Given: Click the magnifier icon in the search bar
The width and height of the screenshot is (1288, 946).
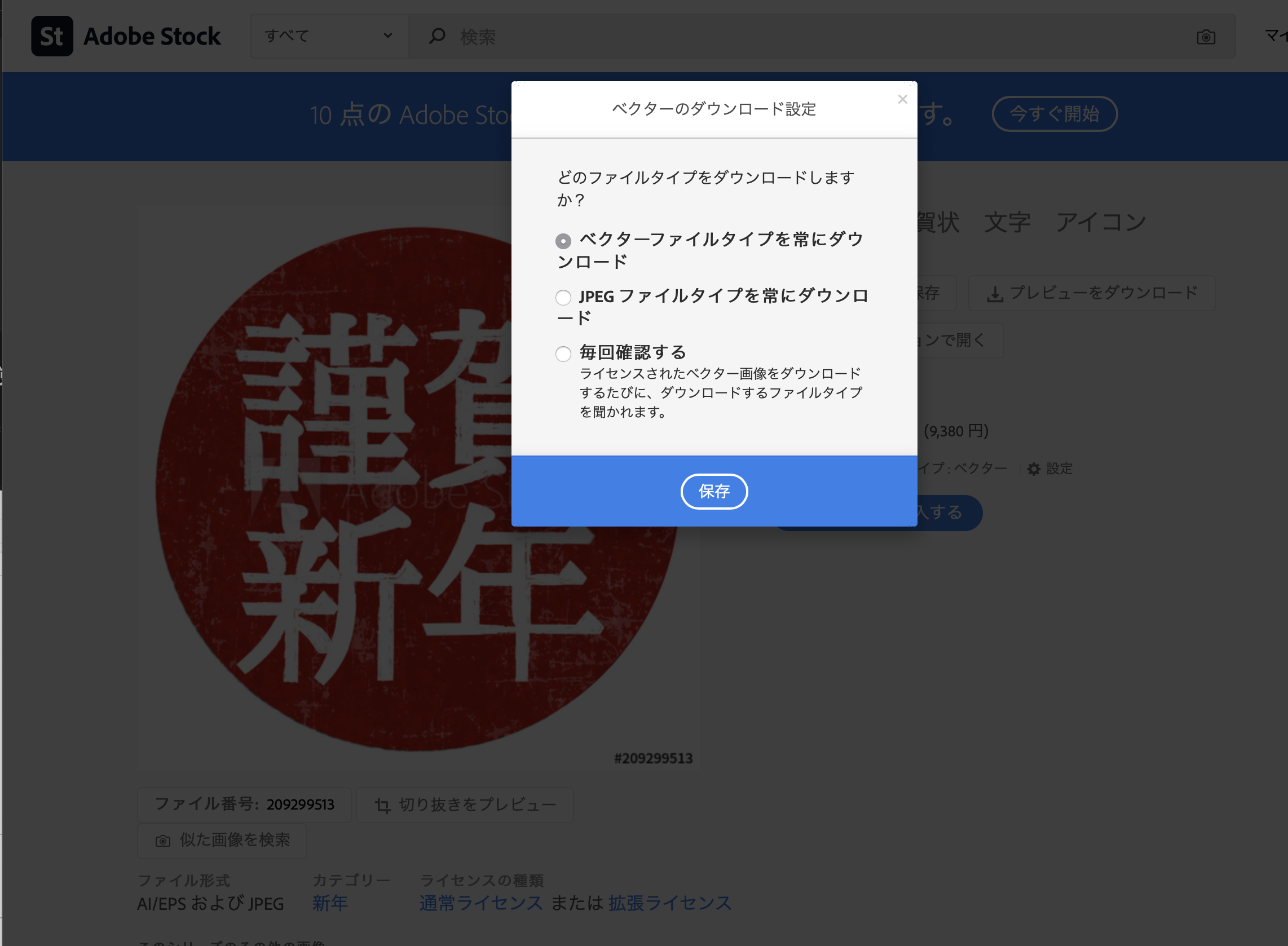Looking at the screenshot, I should [436, 36].
